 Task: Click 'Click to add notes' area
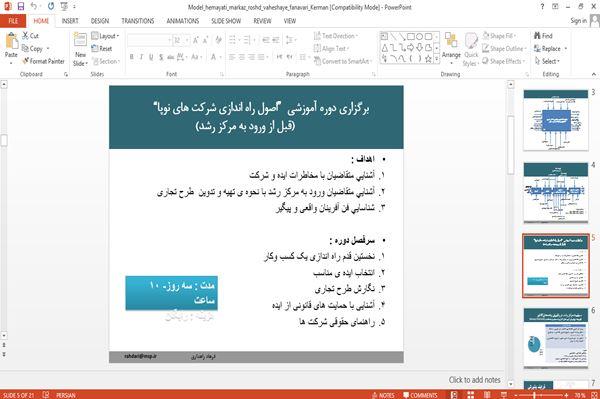click(x=474, y=380)
